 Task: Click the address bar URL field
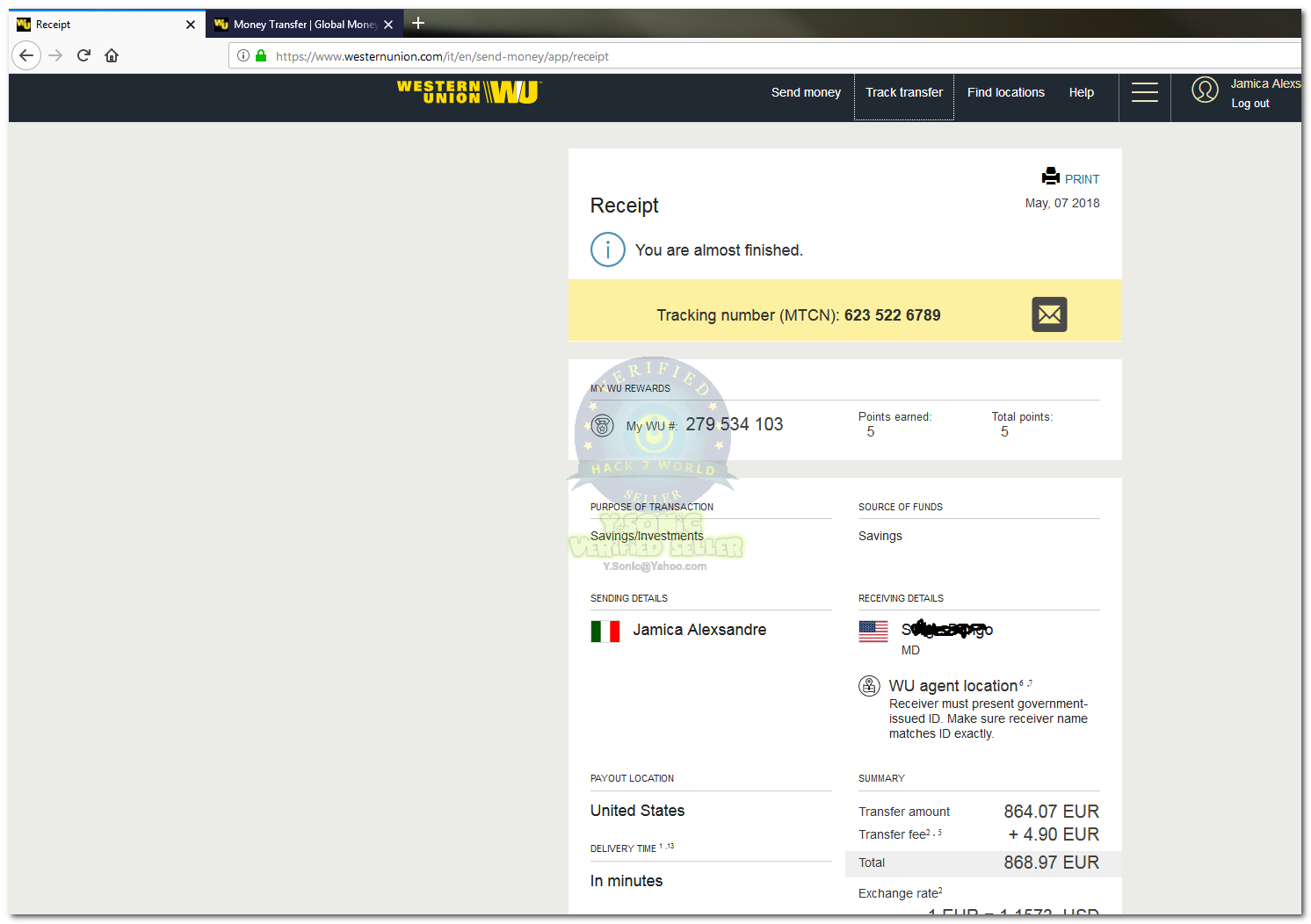(765, 56)
